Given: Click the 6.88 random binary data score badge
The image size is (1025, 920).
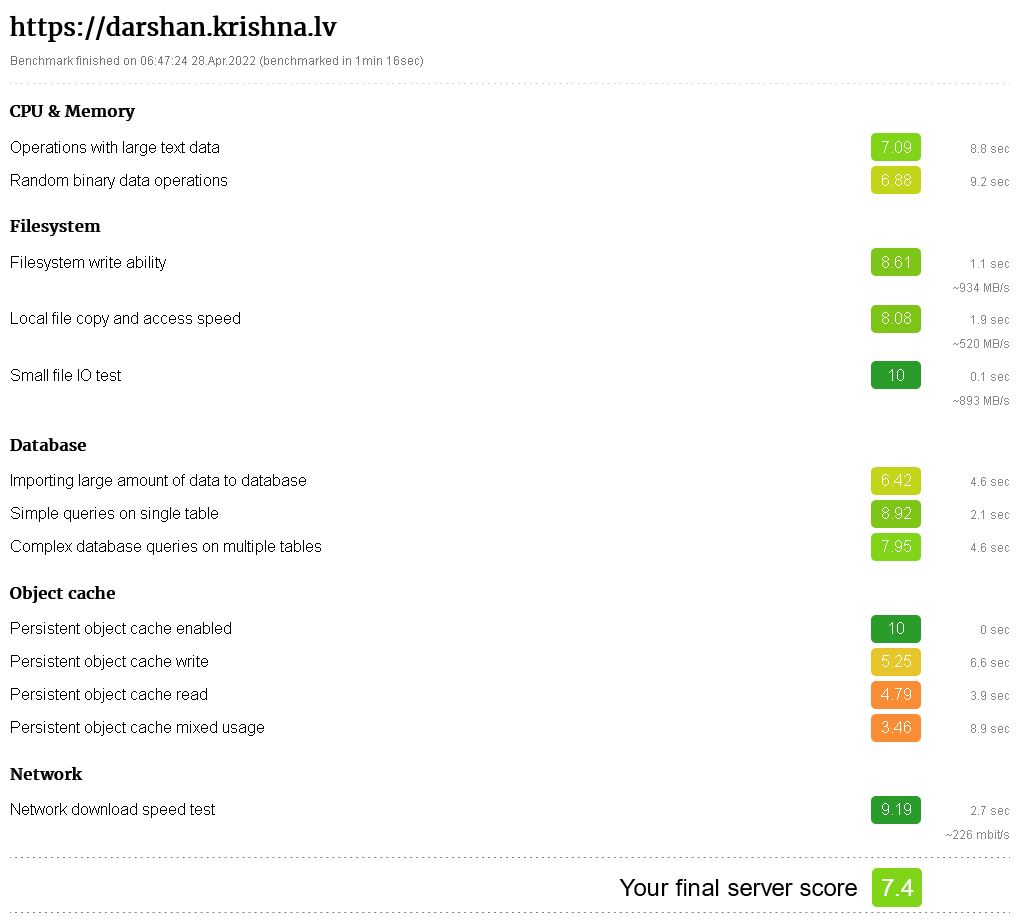Looking at the screenshot, I should click(x=896, y=180).
